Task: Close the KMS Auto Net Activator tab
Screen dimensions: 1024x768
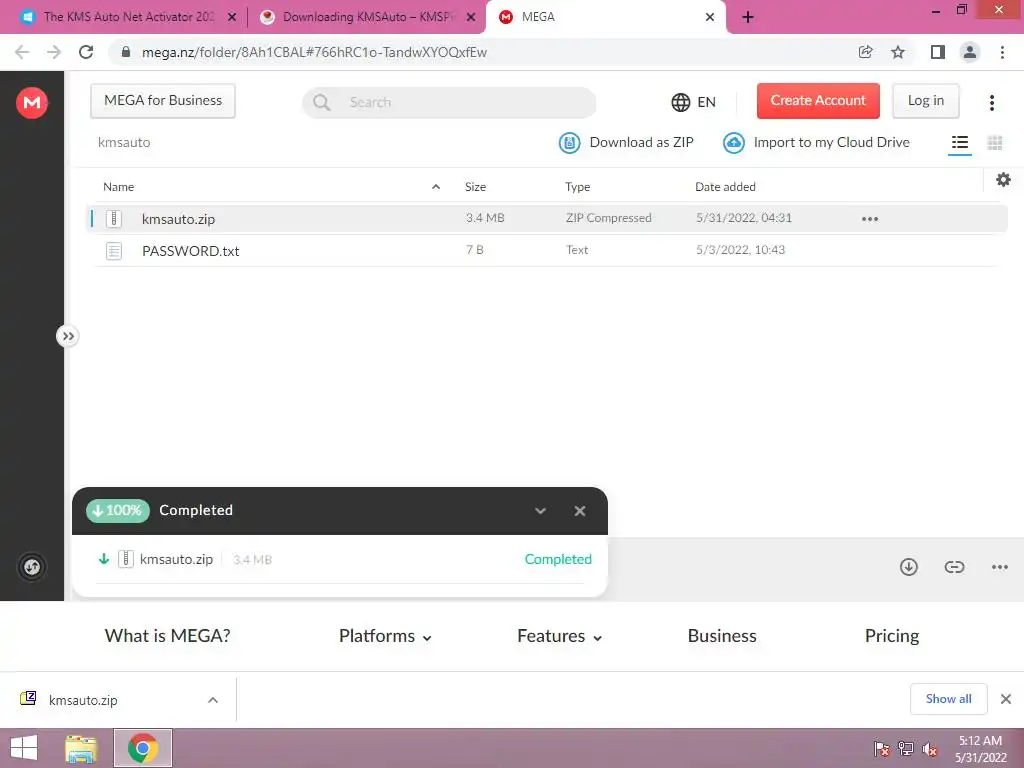Action: (x=232, y=17)
